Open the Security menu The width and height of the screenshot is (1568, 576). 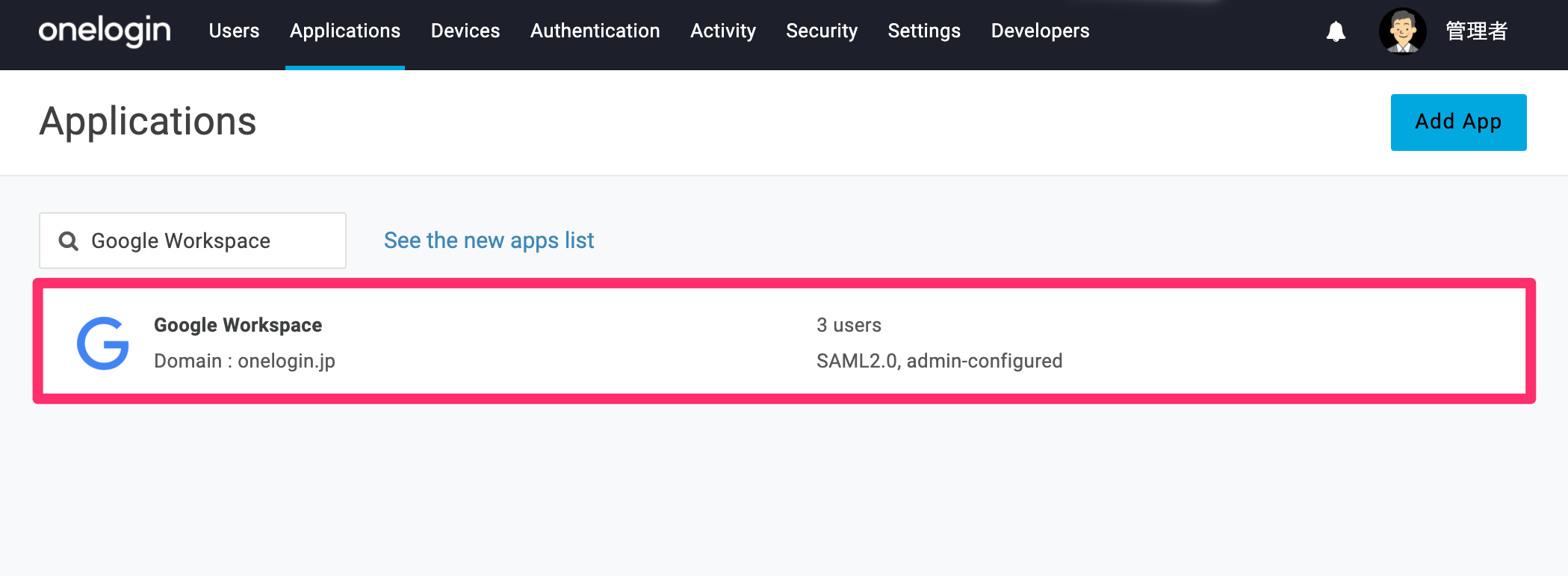click(x=822, y=31)
